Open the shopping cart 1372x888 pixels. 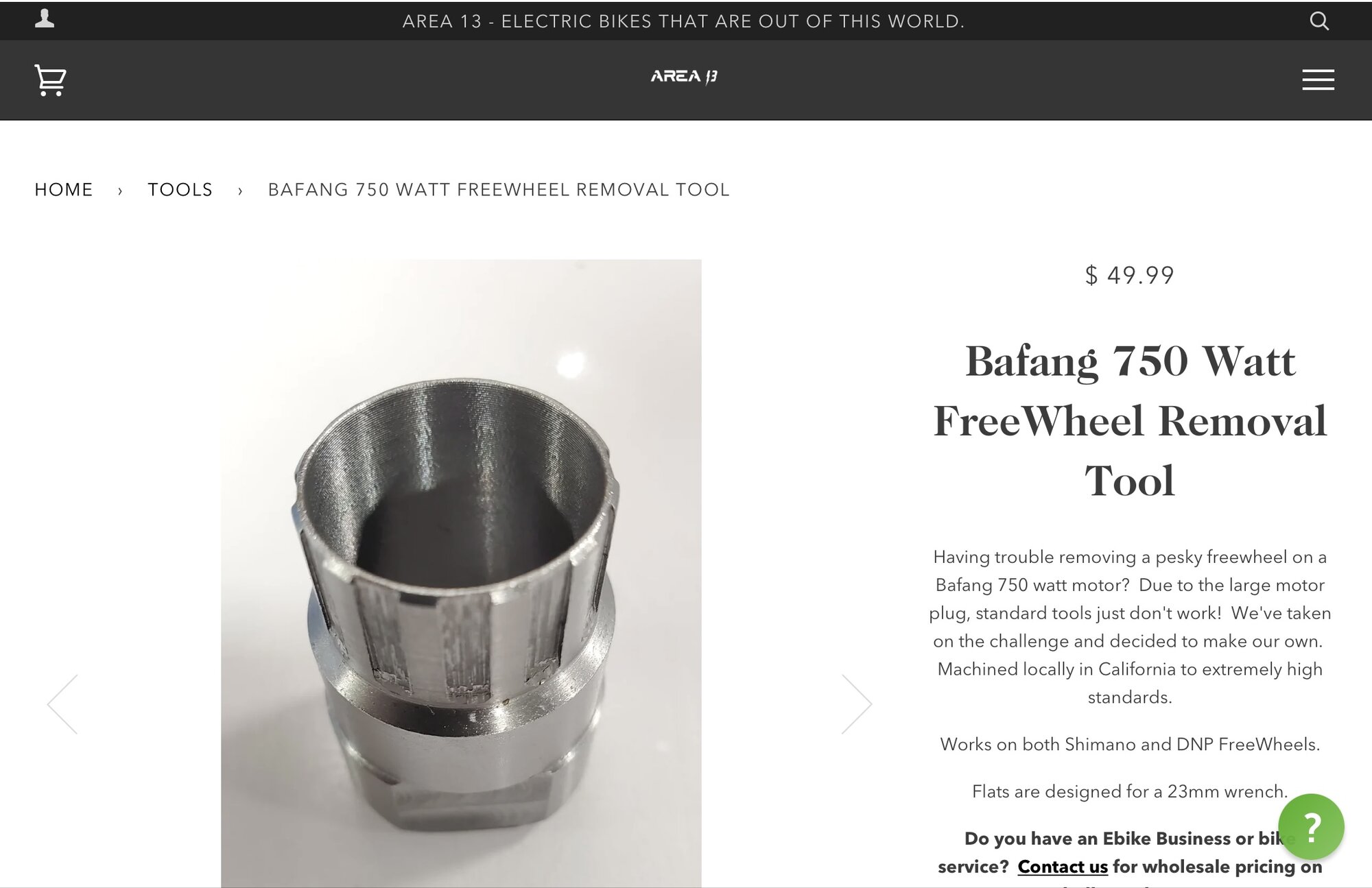pos(50,80)
